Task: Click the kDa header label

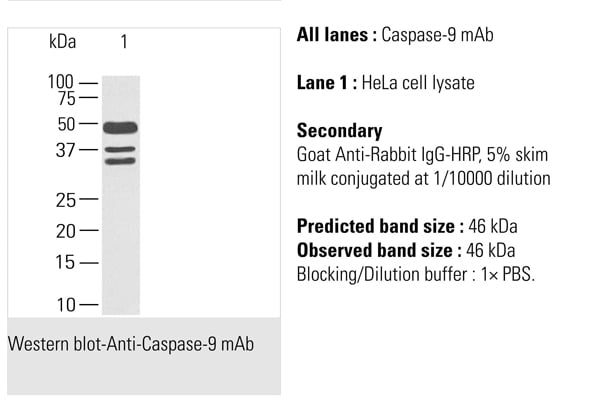Action: (x=63, y=42)
